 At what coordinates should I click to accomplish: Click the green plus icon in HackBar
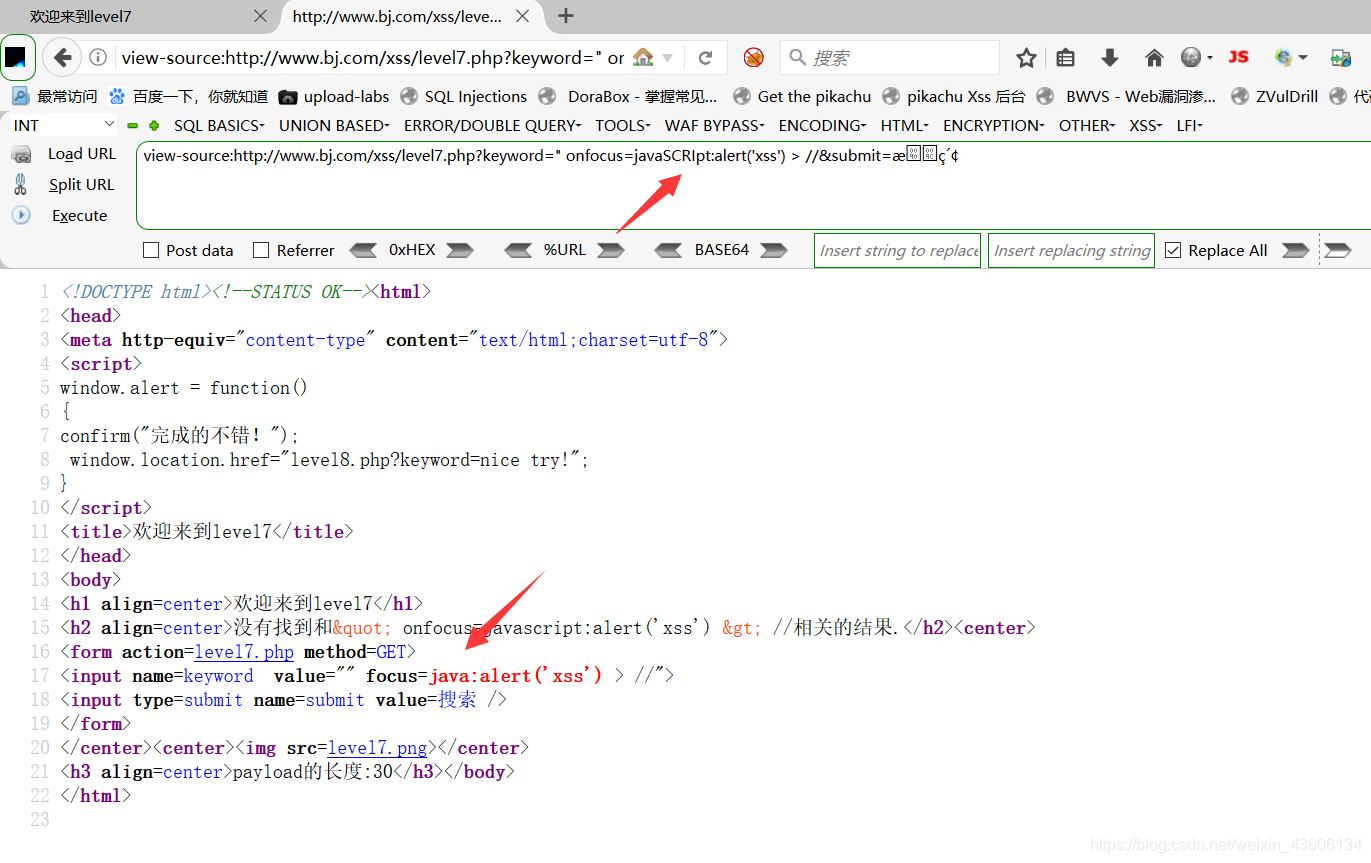154,126
